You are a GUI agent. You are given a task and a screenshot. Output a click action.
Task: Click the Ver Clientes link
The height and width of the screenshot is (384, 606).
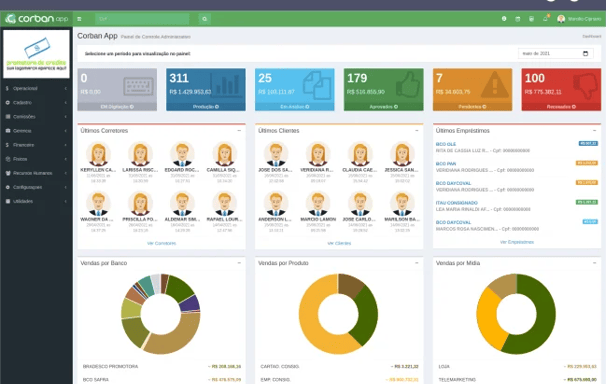(339, 243)
